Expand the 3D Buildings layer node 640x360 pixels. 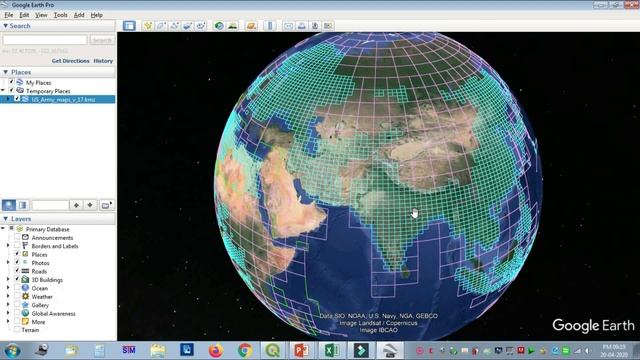tap(8, 279)
